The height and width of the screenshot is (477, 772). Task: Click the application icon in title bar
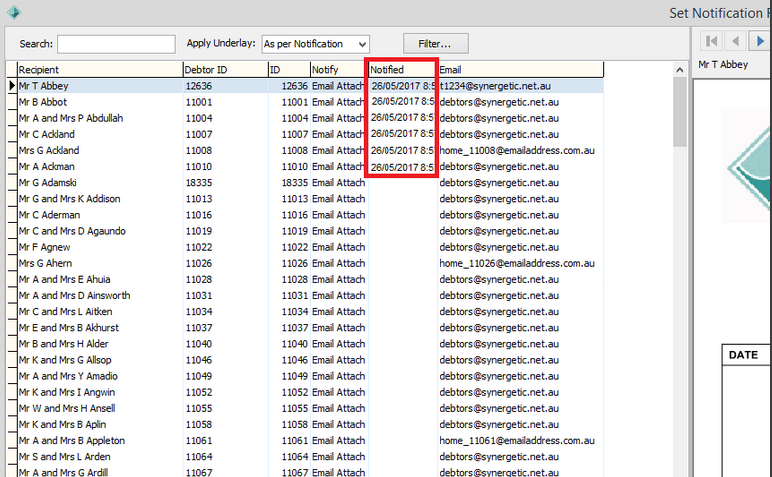tap(12, 12)
